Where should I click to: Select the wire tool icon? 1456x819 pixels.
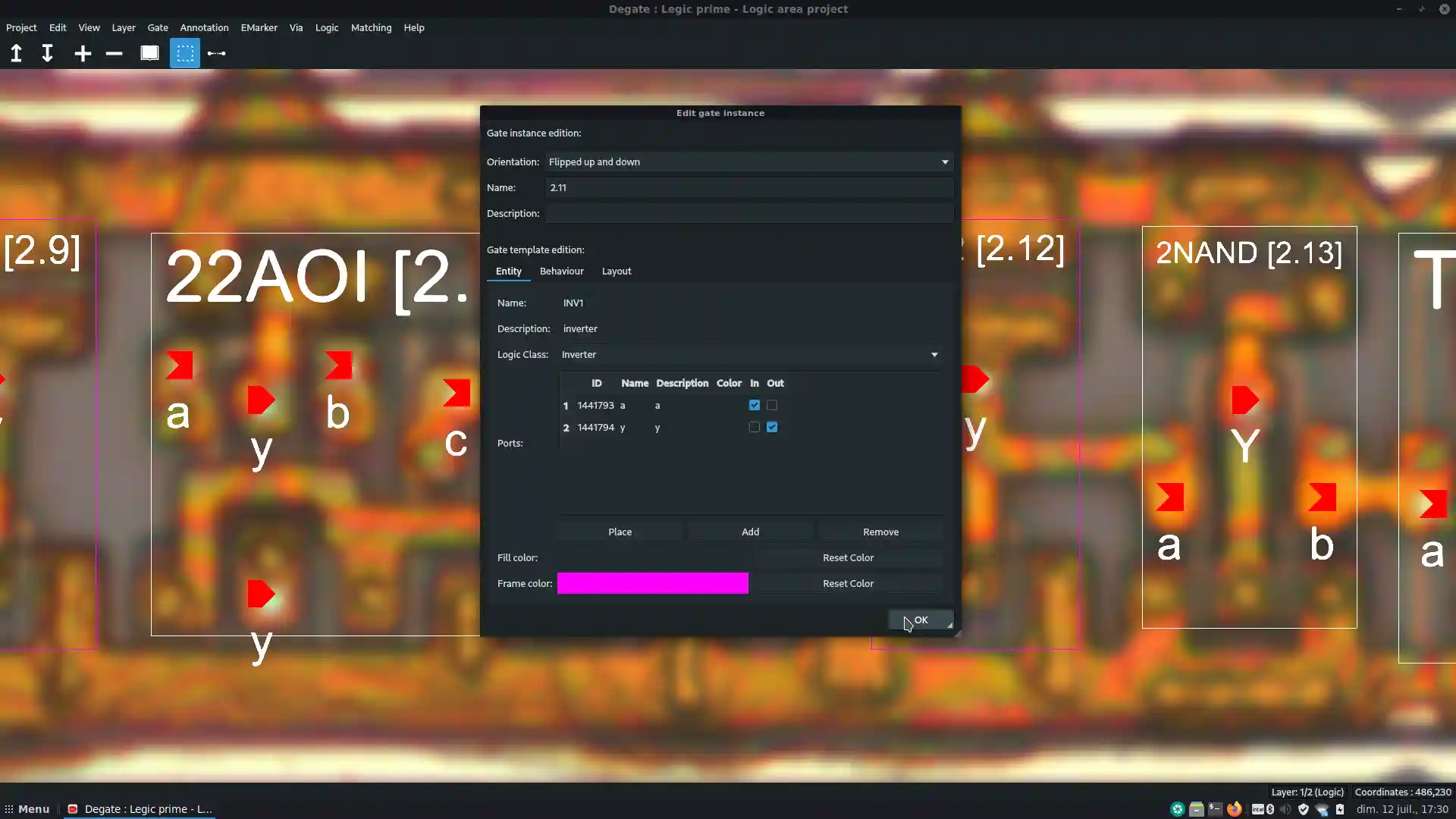(x=217, y=53)
